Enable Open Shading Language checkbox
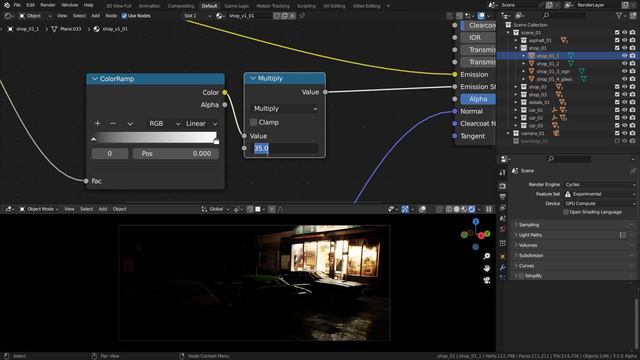The width and height of the screenshot is (640, 360). point(566,212)
